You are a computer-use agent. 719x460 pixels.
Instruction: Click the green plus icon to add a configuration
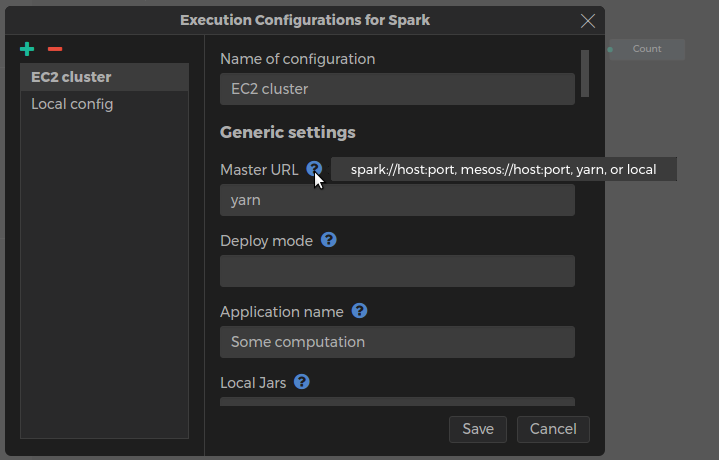[x=27, y=49]
